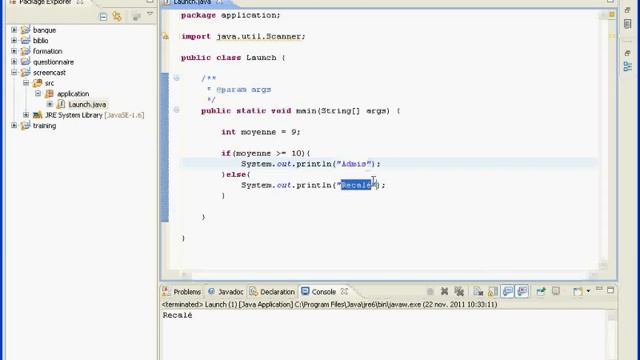Minimize the Console view panel
This screenshot has height=360, width=640.
tap(599, 289)
